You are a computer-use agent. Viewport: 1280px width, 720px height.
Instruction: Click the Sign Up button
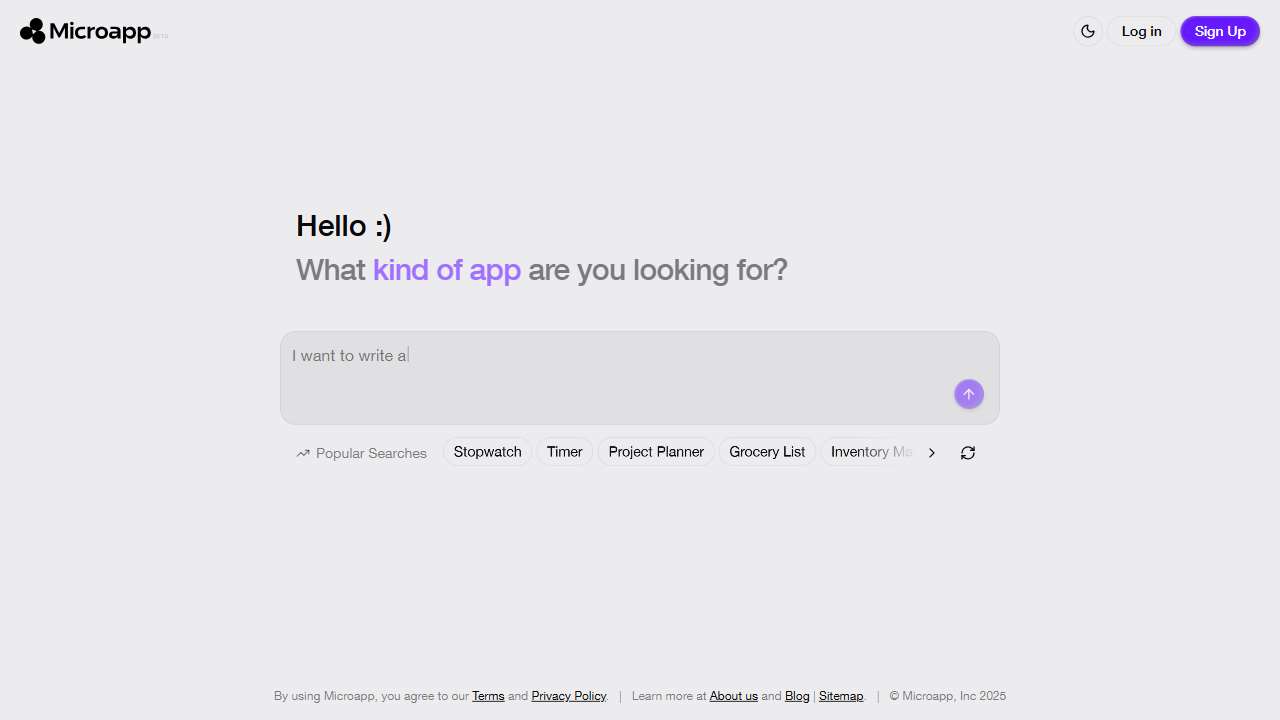[1219, 31]
